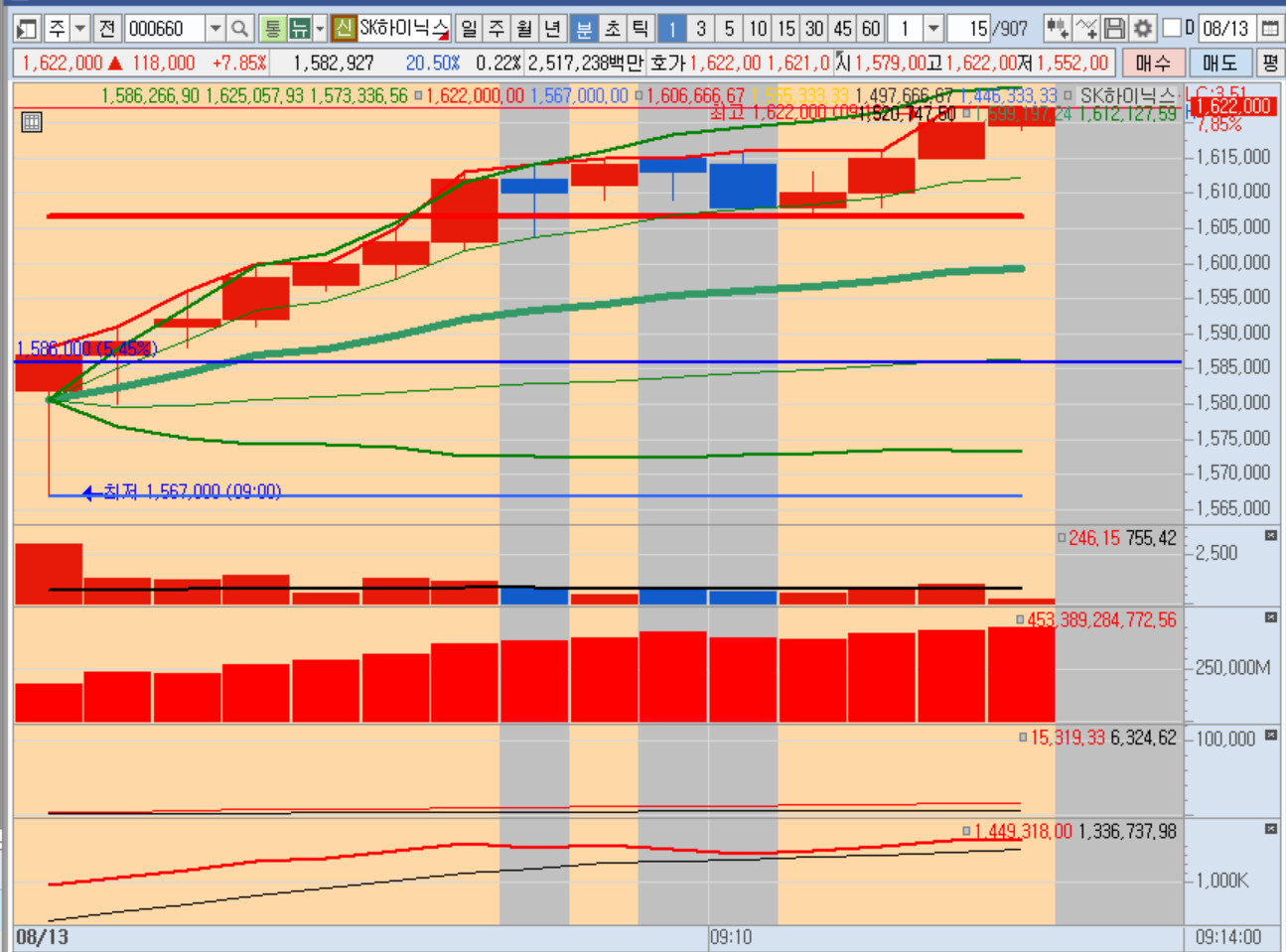The height and width of the screenshot is (952, 1286).
Task: Select the 1-minute interval button
Action: pyautogui.click(x=672, y=29)
